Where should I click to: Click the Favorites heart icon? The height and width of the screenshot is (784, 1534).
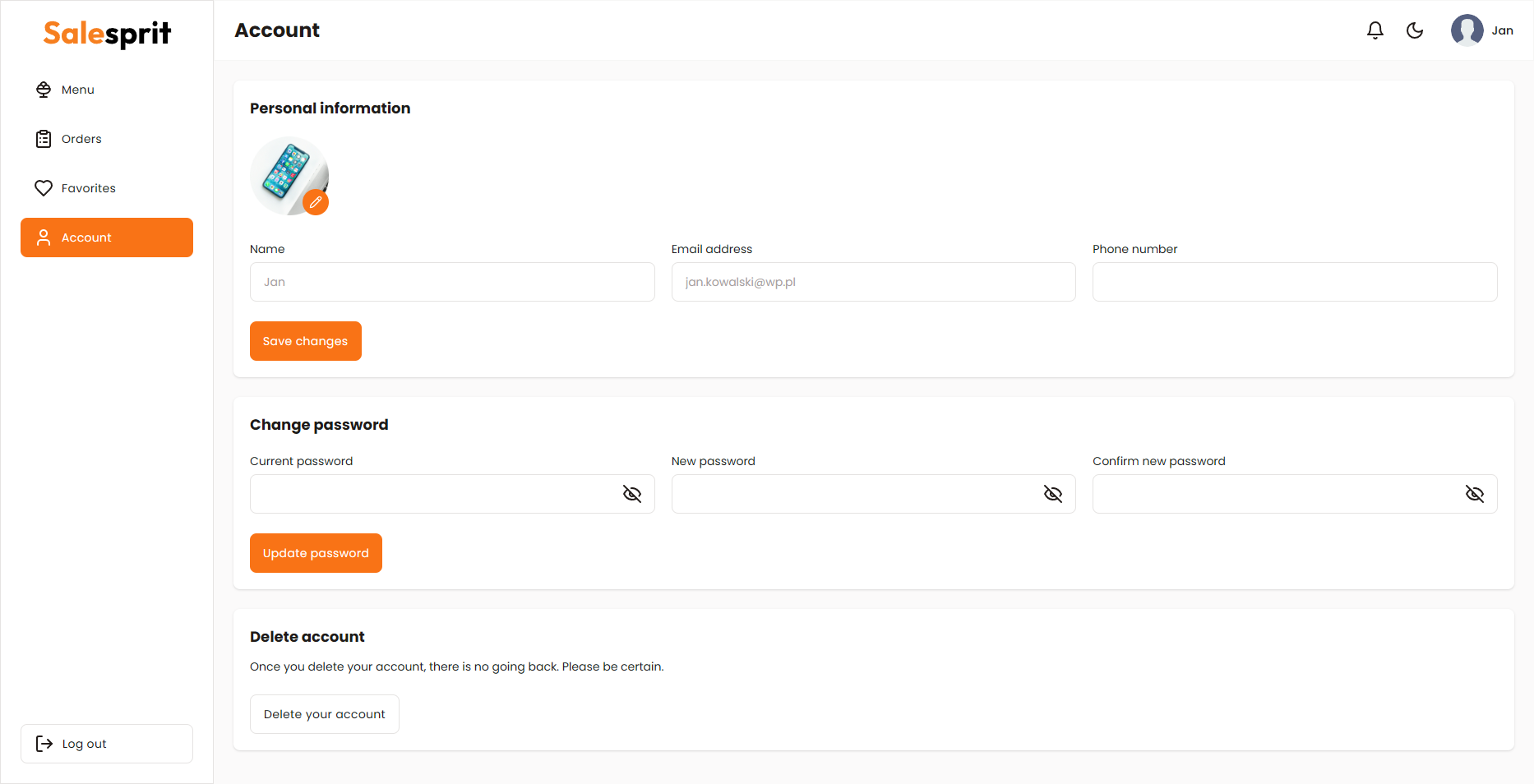tap(44, 188)
